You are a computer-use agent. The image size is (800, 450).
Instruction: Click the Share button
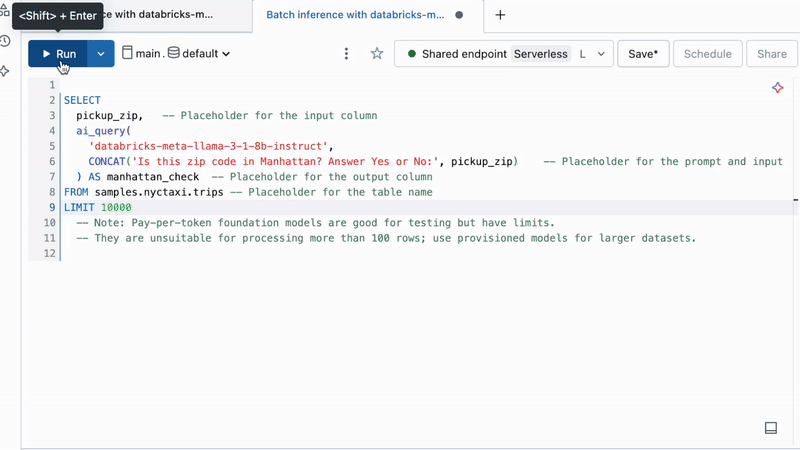771,54
